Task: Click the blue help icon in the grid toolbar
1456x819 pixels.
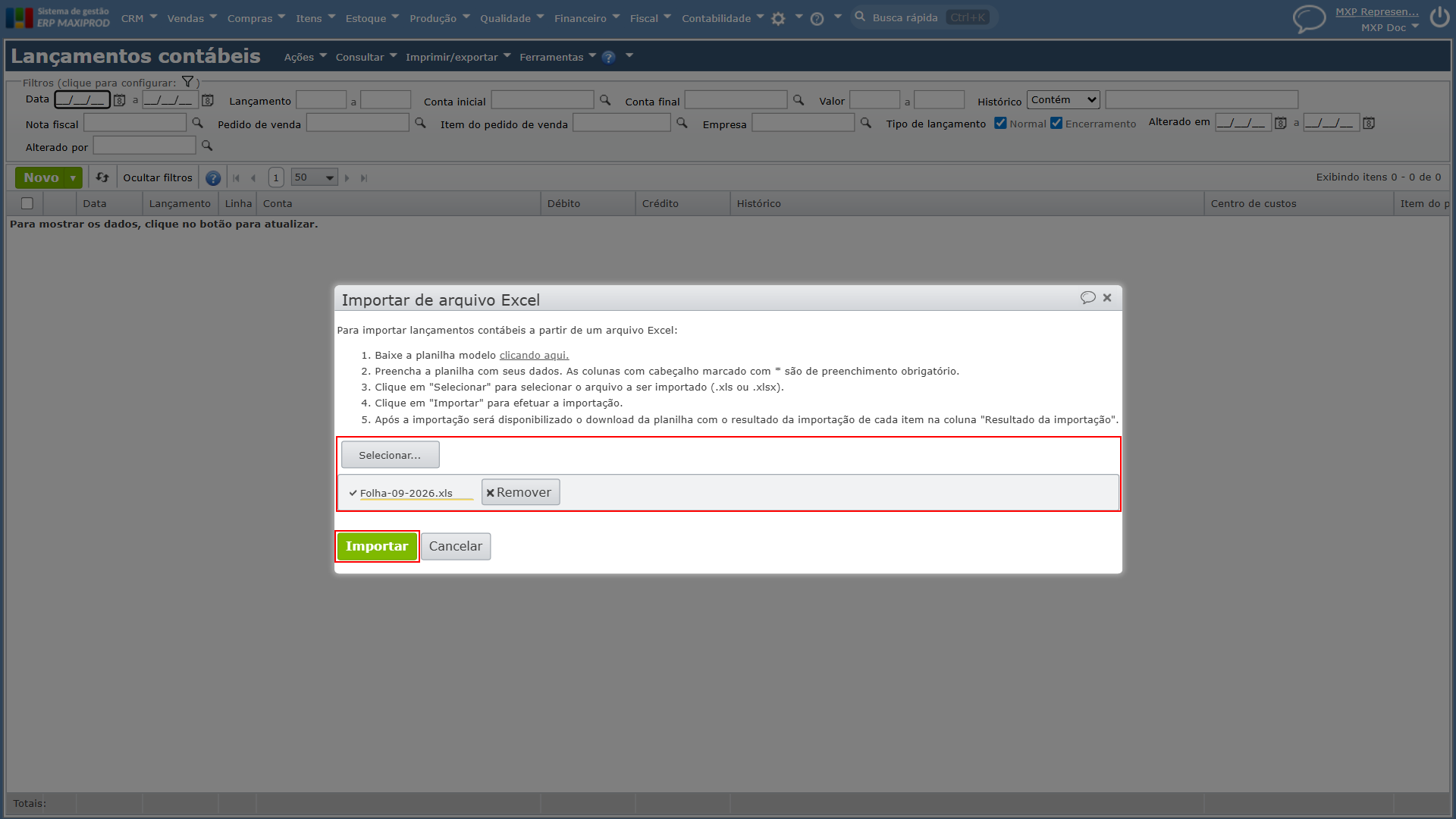Action: click(213, 177)
